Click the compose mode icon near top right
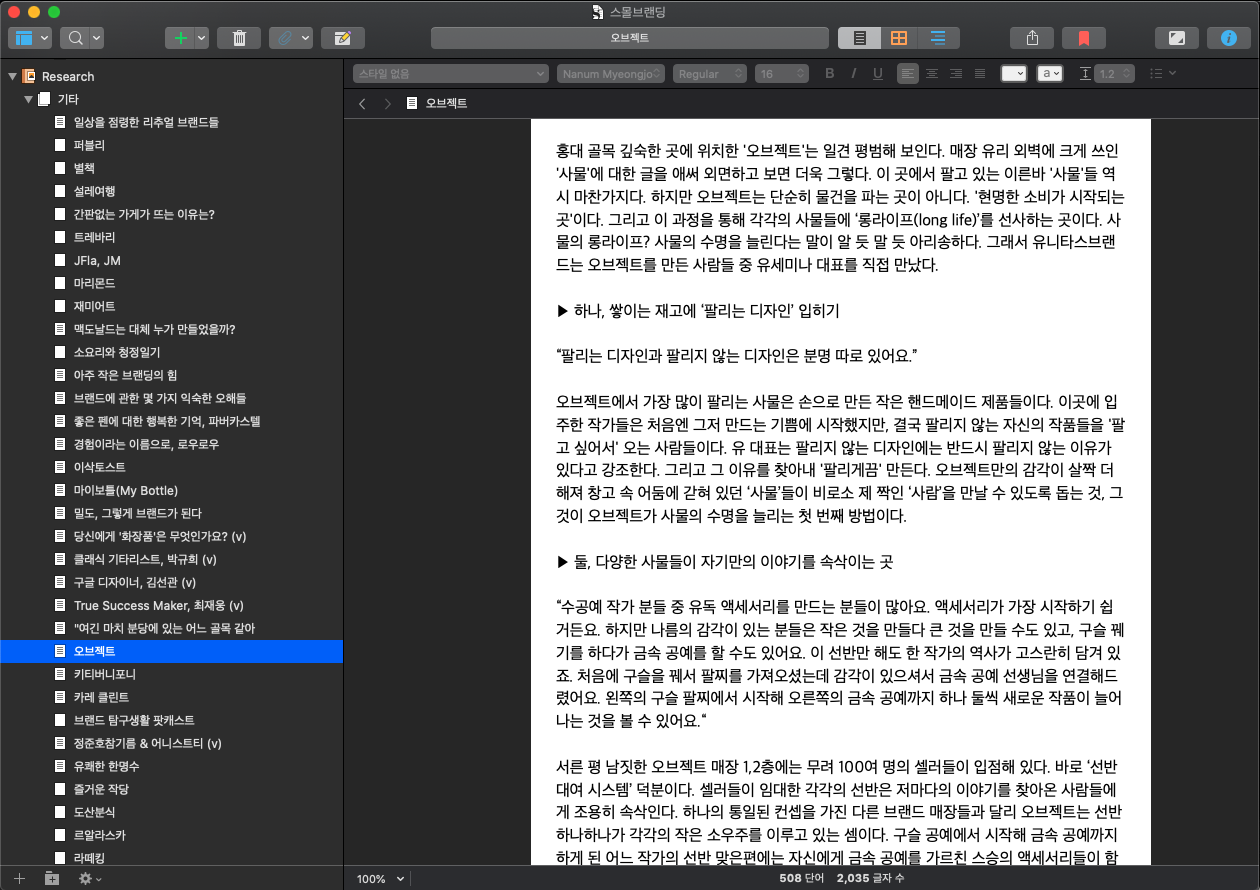The image size is (1260, 890). (x=1176, y=37)
